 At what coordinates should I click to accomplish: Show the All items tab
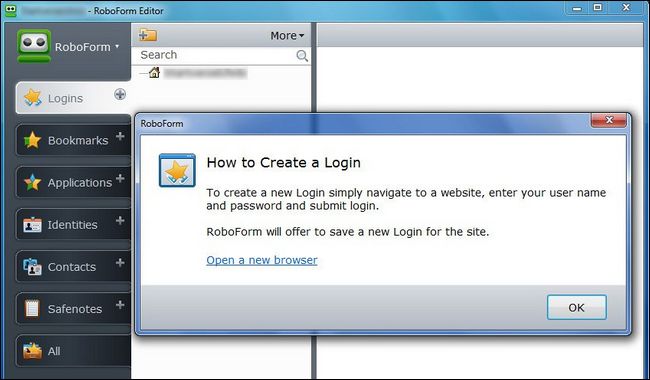point(73,351)
